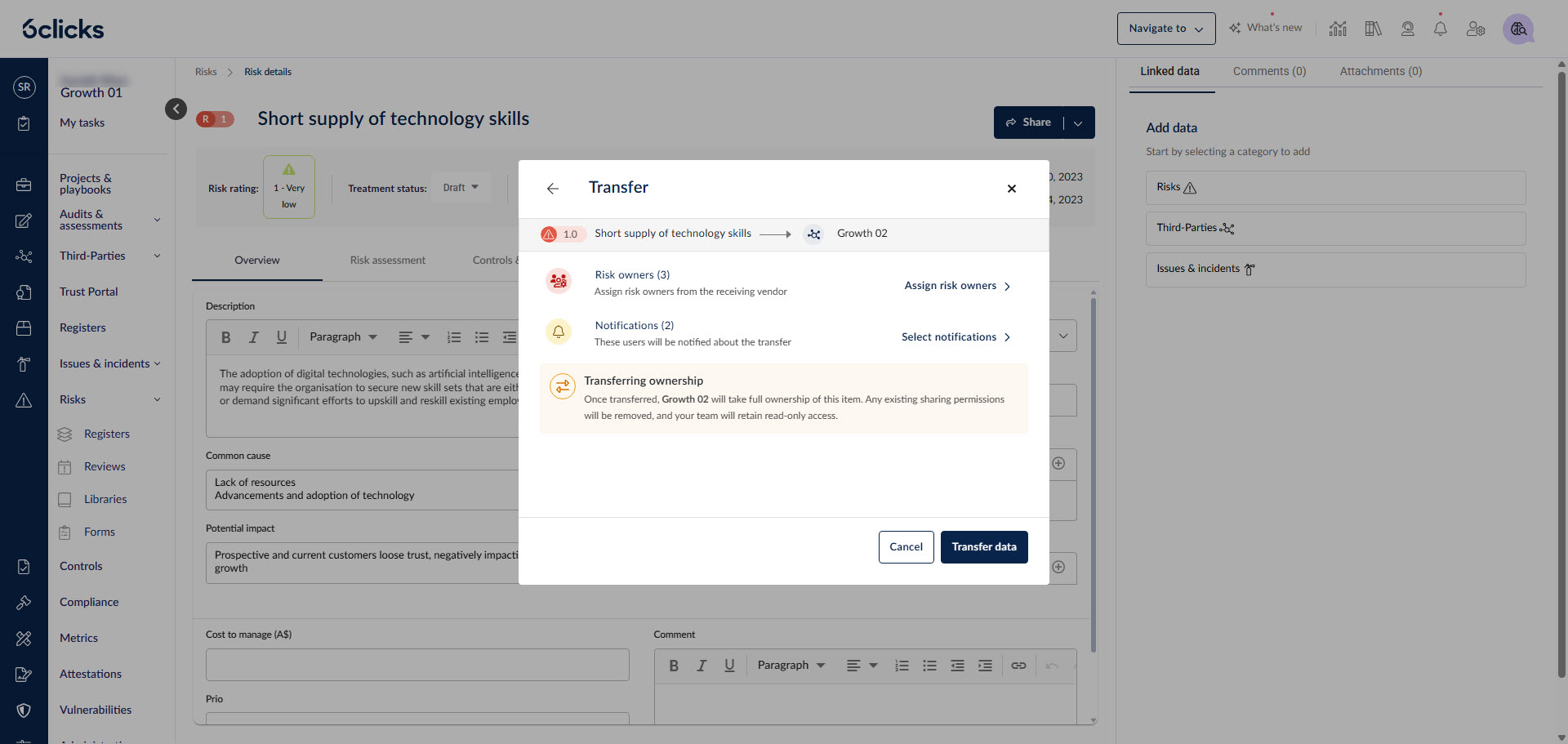This screenshot has height=744, width=1568.
Task: Open Select notifications link
Action: (955, 337)
